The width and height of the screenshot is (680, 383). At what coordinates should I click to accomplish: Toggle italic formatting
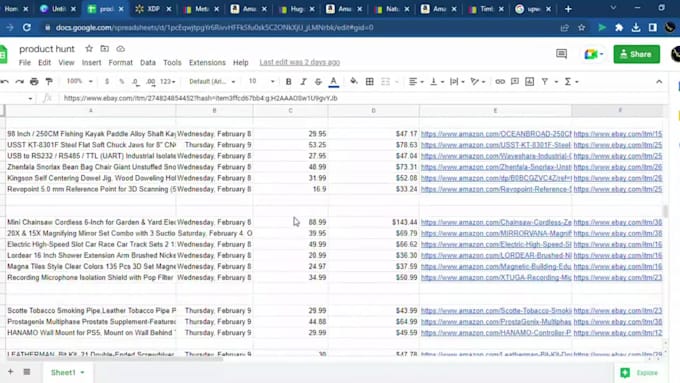point(303,82)
